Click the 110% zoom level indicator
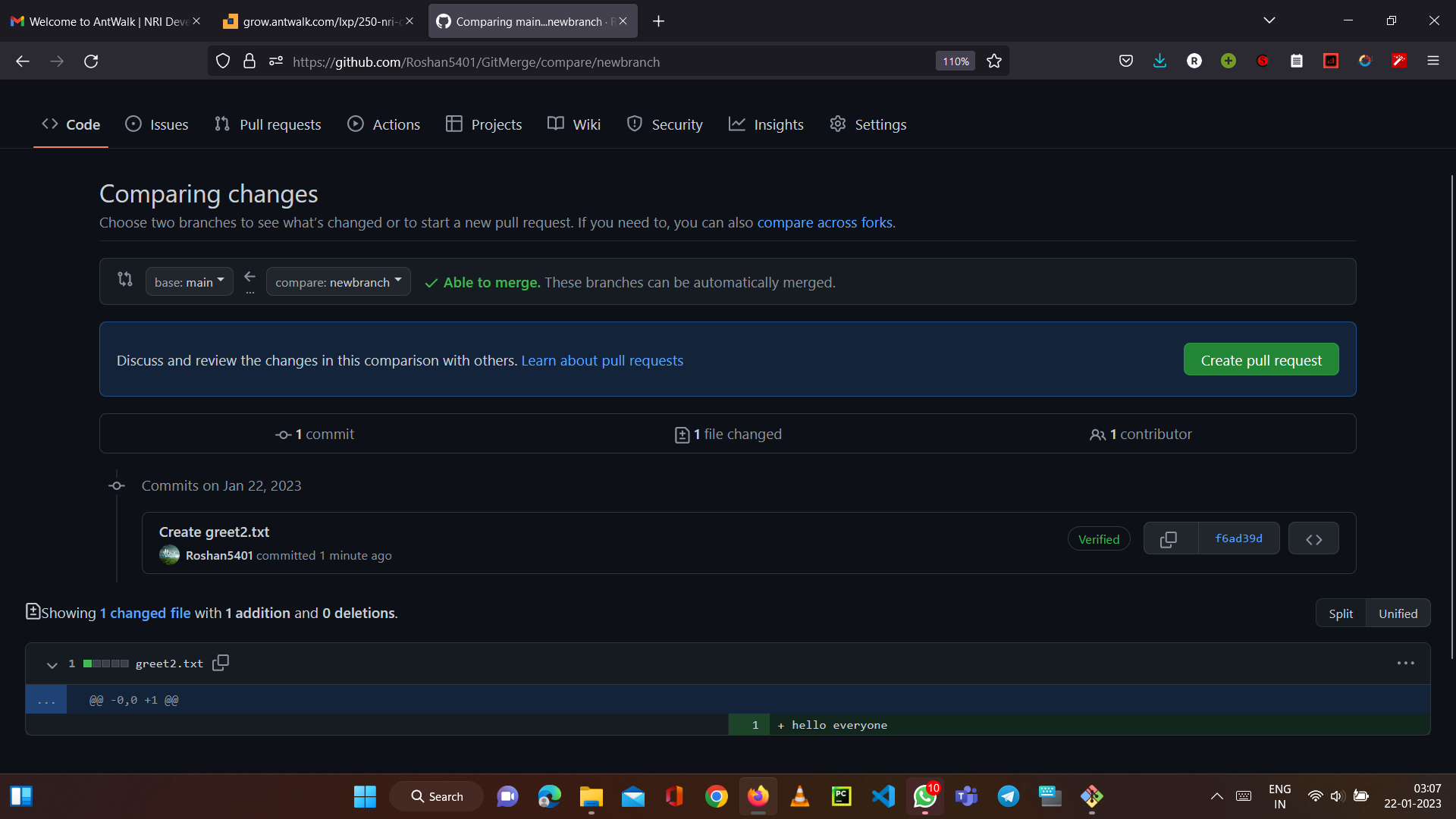The height and width of the screenshot is (819, 1456). (x=955, y=61)
